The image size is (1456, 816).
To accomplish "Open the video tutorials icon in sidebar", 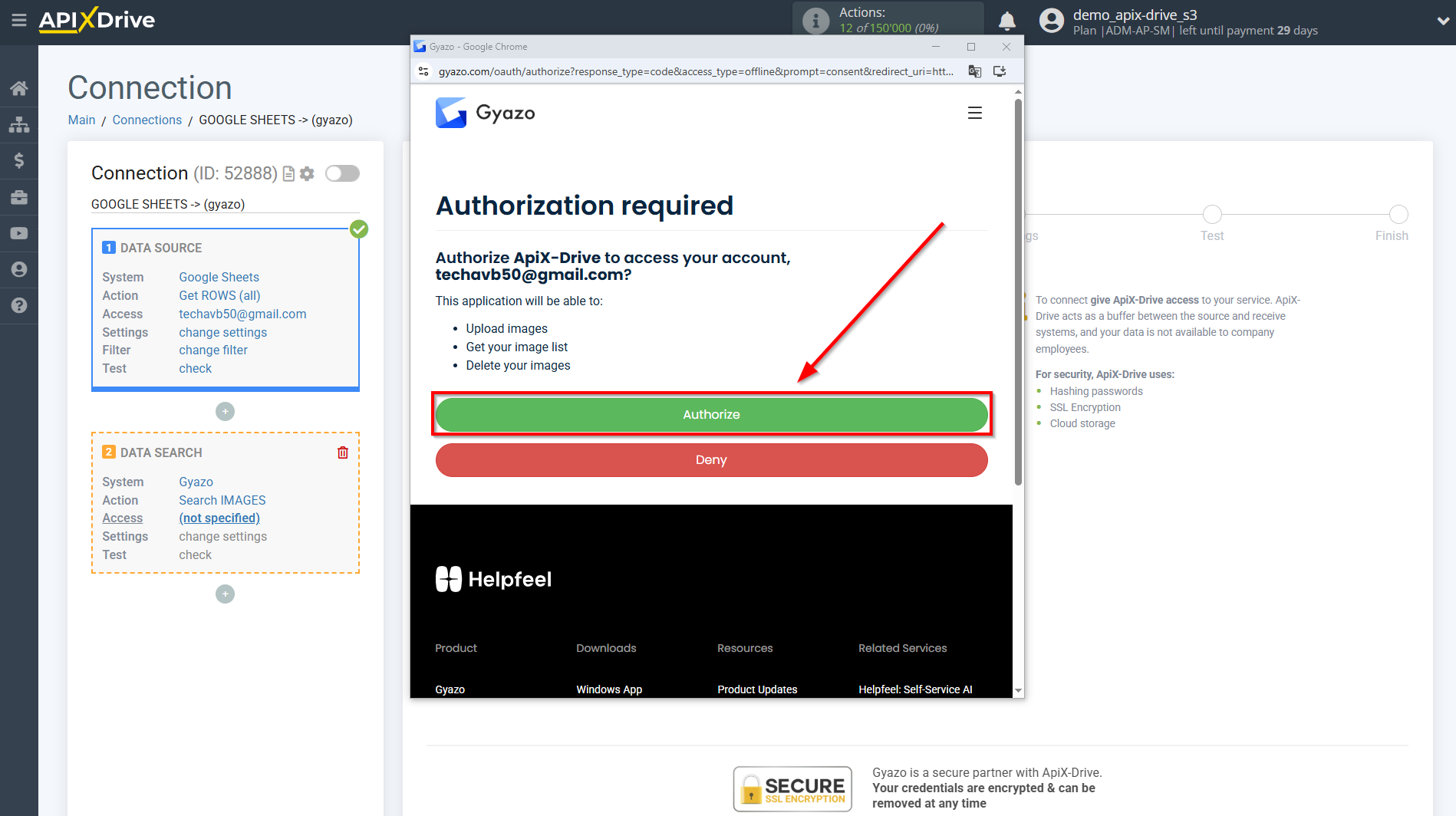I will tap(19, 232).
